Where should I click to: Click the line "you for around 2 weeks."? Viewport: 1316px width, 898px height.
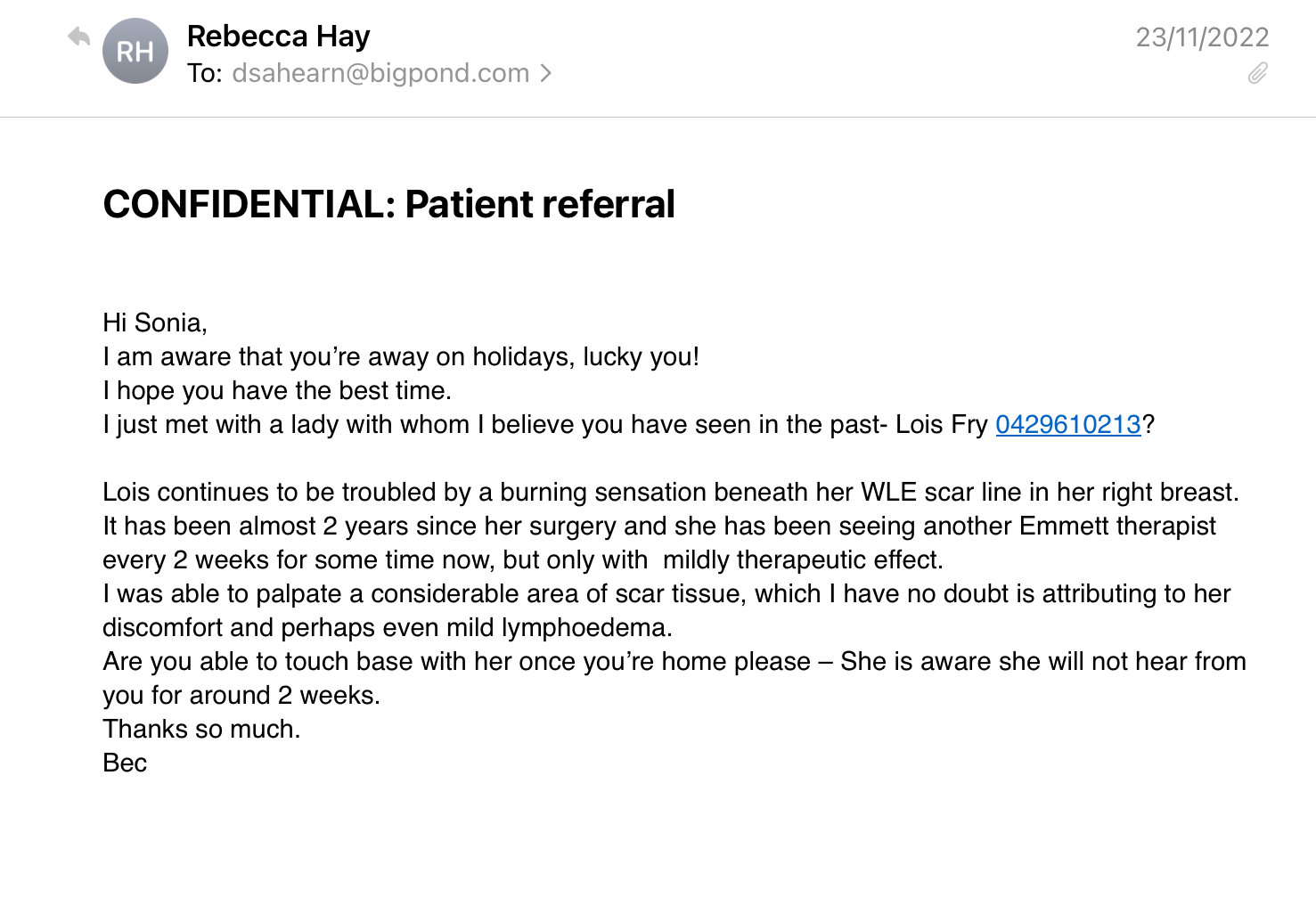[241, 696]
